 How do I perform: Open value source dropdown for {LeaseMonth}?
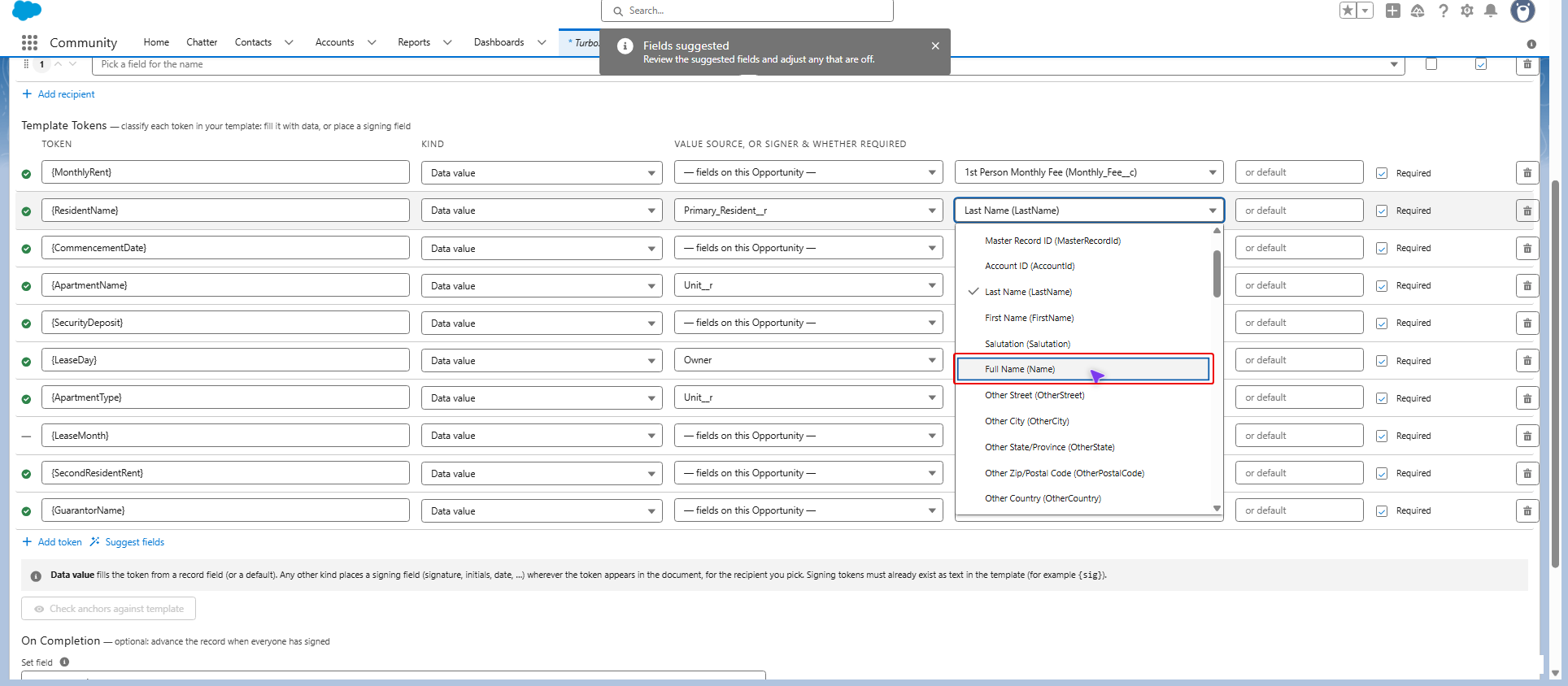coord(808,436)
